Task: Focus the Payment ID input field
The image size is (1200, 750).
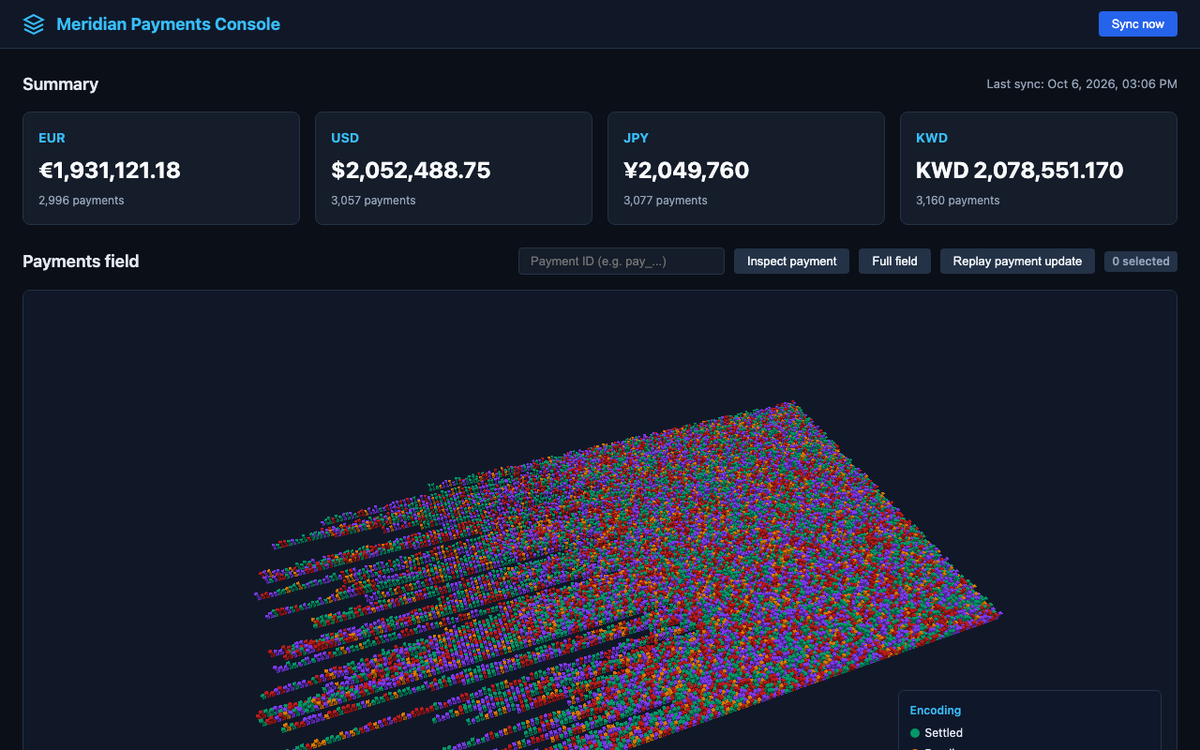Action: pos(621,261)
